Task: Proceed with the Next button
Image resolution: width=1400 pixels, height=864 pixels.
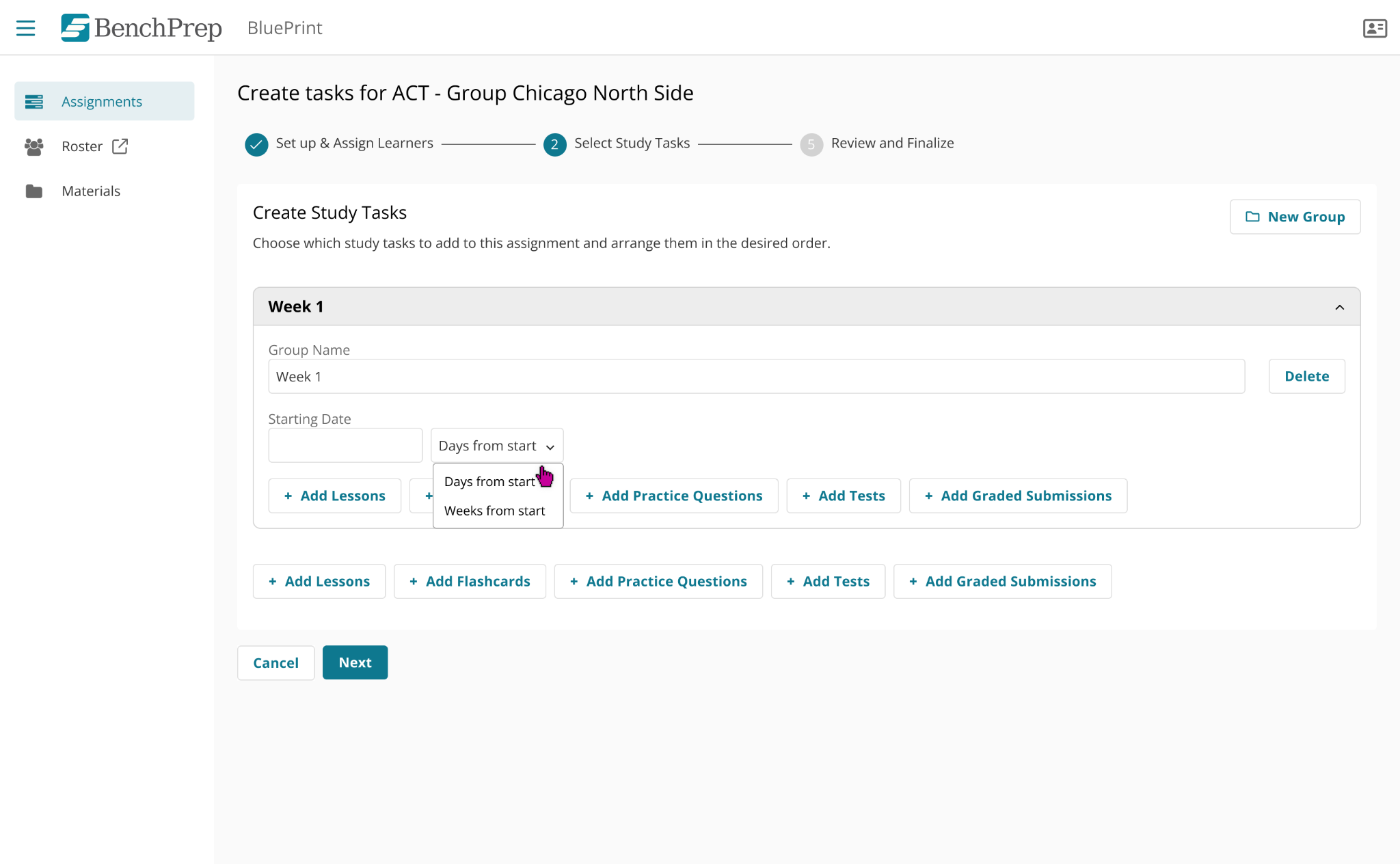Action: click(355, 662)
